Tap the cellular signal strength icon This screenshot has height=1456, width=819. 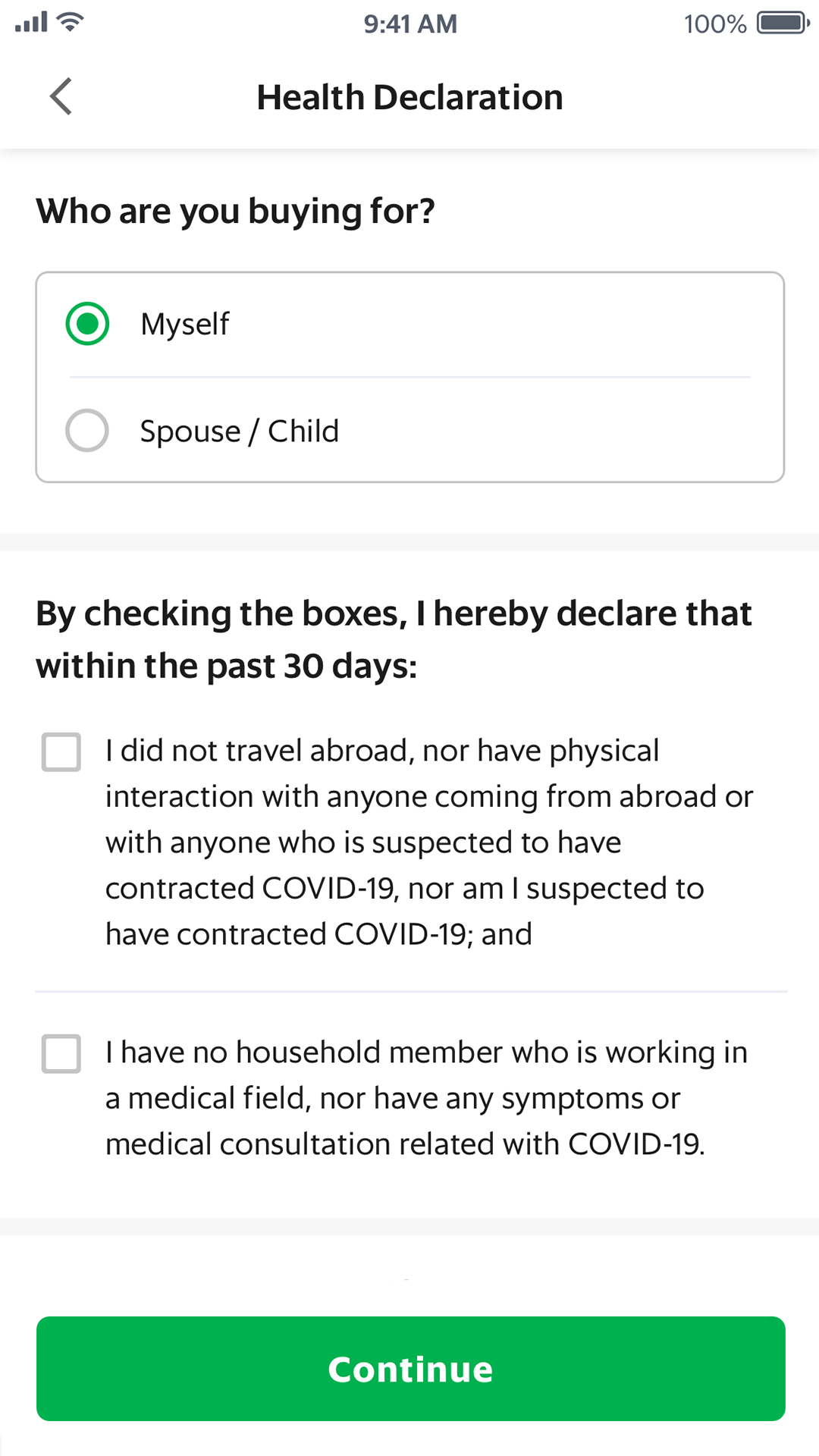(x=31, y=22)
